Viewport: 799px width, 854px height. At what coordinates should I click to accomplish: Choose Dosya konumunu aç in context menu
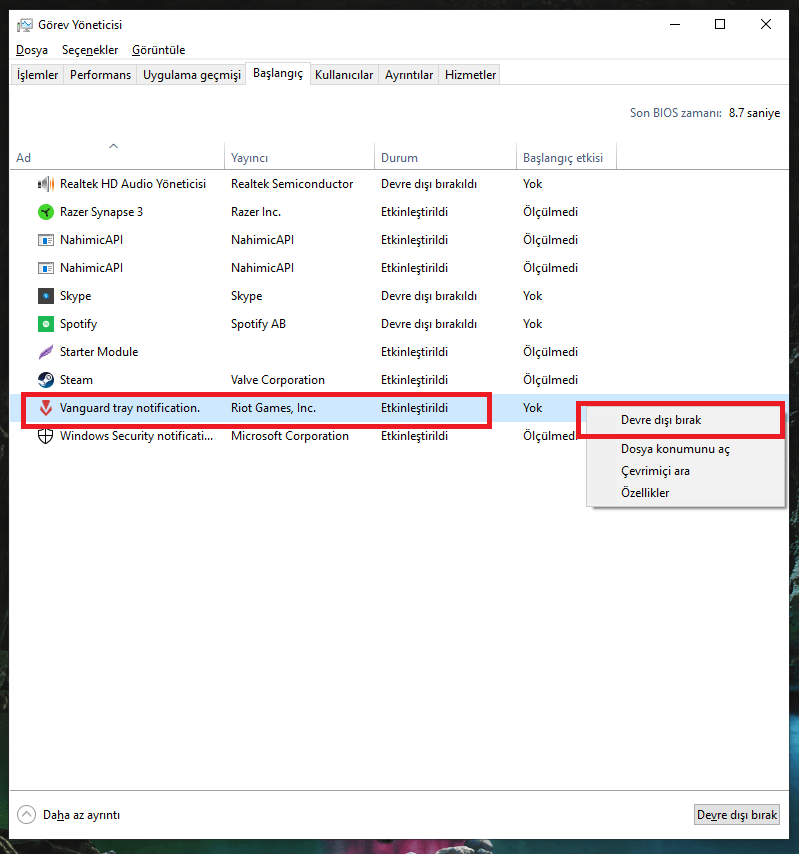pos(685,449)
